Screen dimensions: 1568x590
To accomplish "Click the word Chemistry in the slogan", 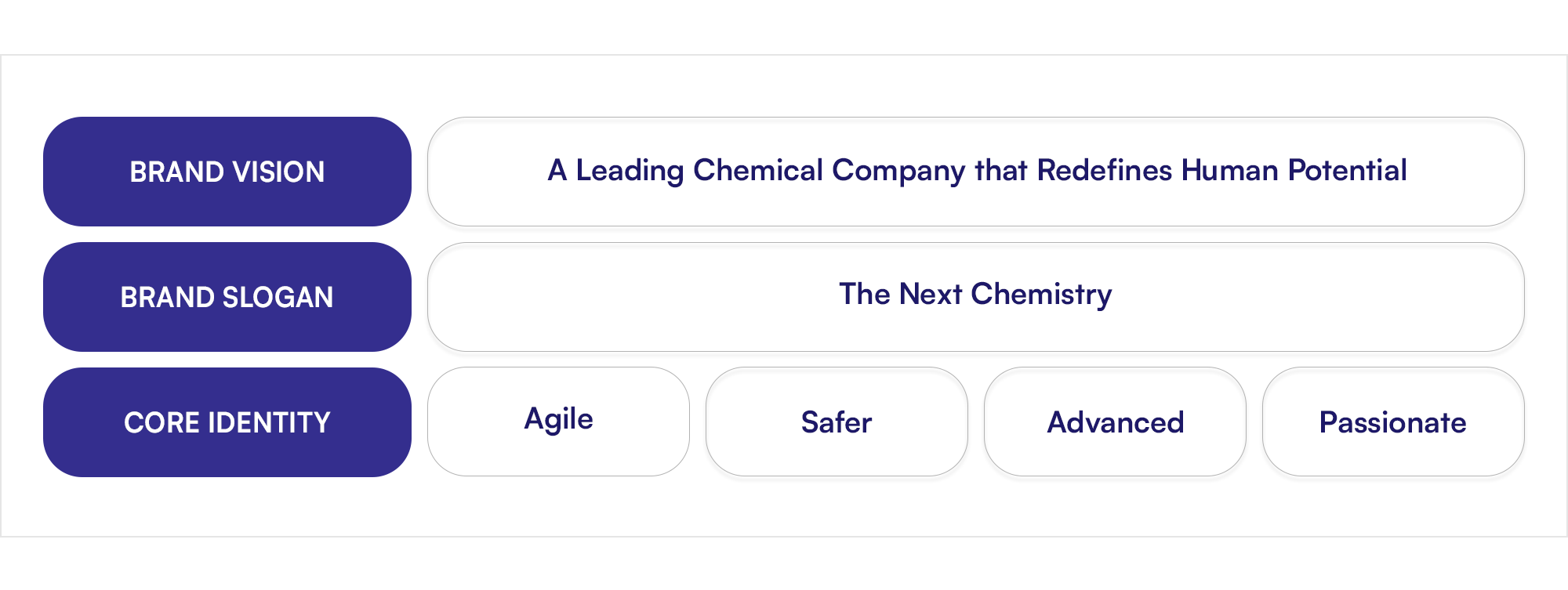I will (1041, 295).
